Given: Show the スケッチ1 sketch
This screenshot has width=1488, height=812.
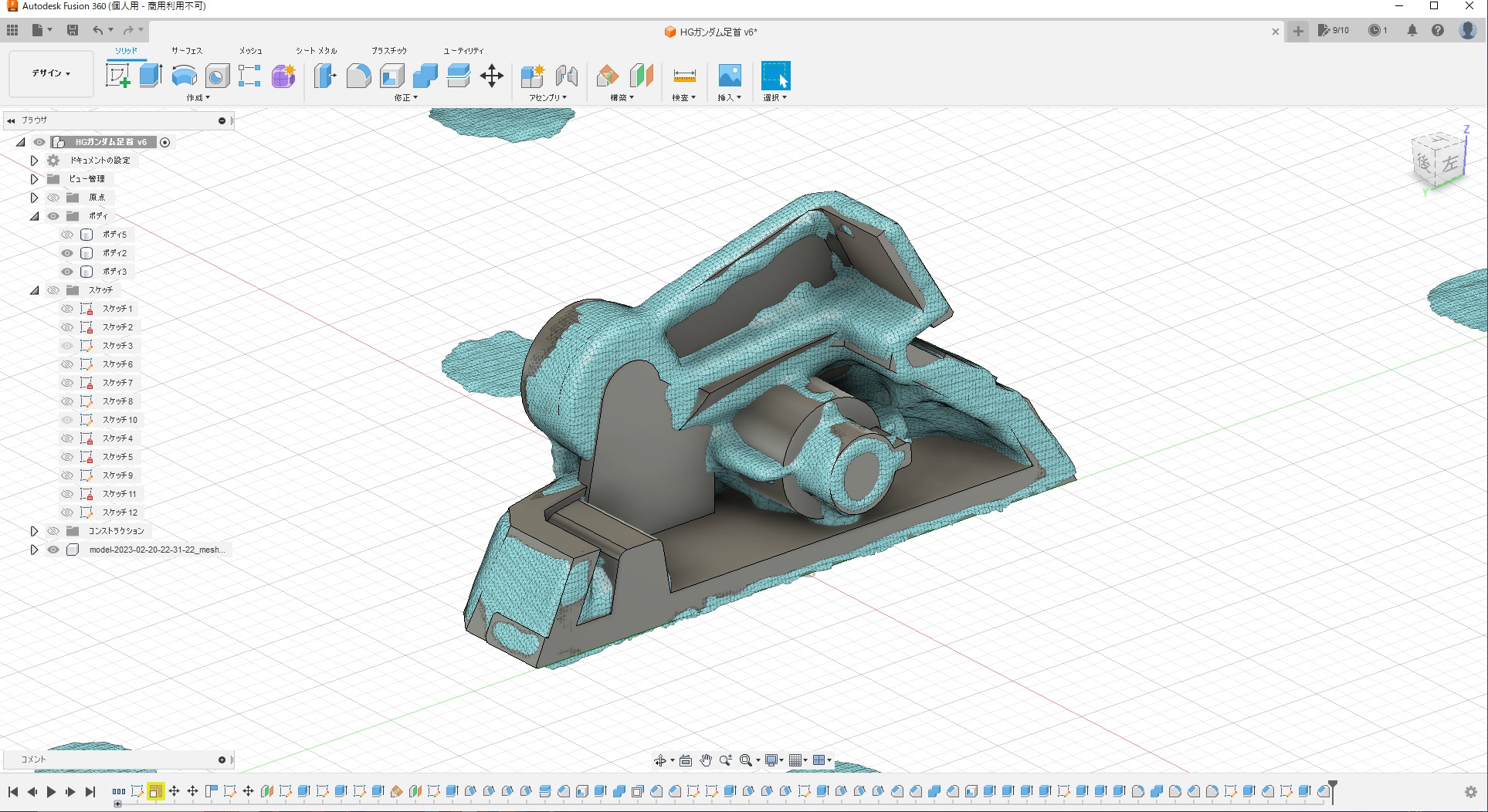Looking at the screenshot, I should pos(67,309).
